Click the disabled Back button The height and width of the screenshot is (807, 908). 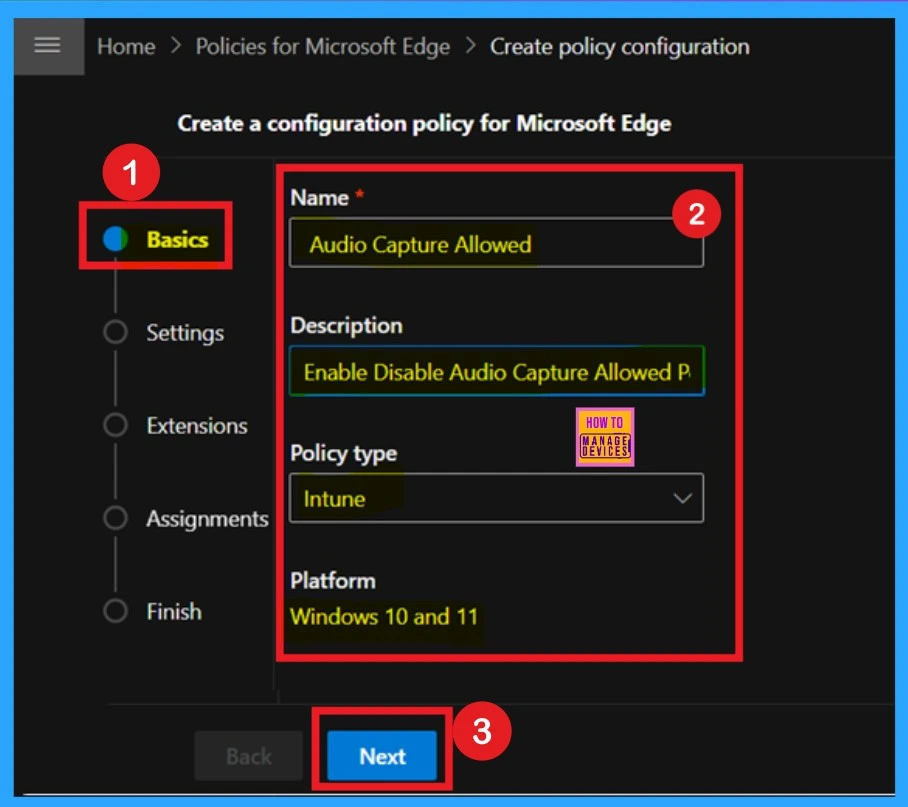click(x=248, y=756)
